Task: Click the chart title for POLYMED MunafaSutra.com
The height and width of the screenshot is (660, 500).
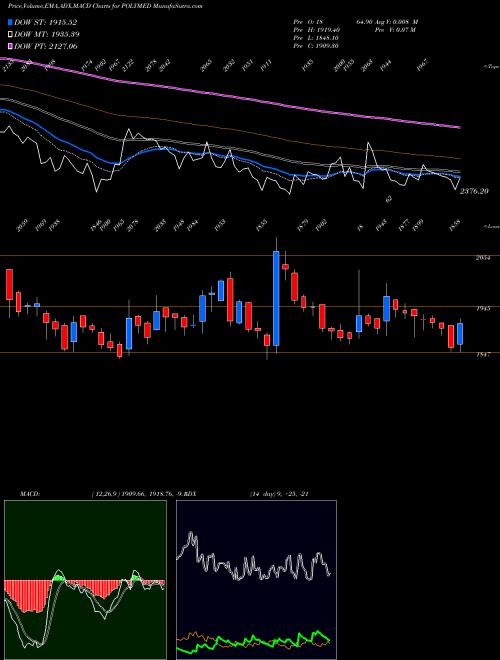Action: 105,6
